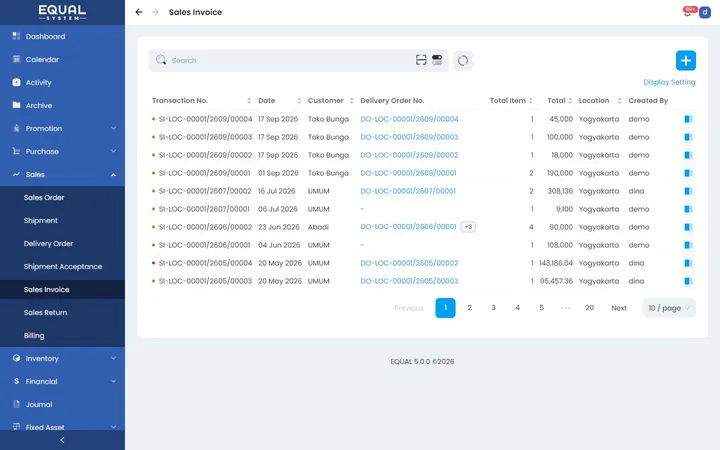This screenshot has height=450, width=720.
Task: Open row action icon for SI-LOC-00001/2607/00002
Action: tap(688, 191)
